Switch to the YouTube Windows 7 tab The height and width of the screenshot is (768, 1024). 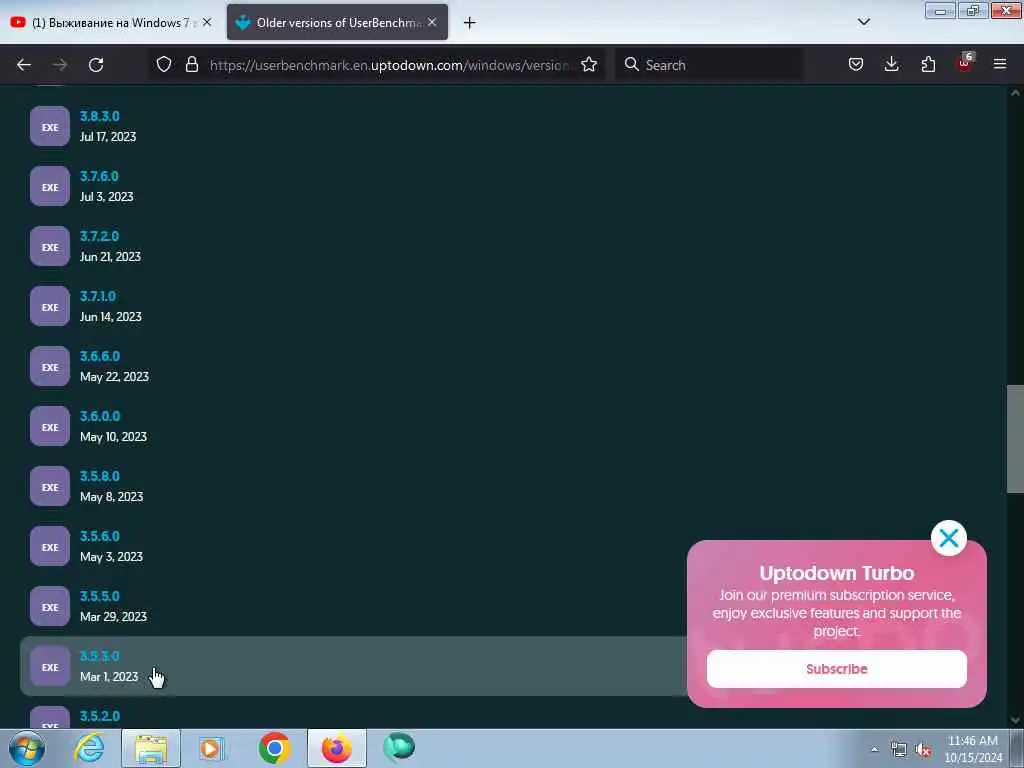[111, 23]
